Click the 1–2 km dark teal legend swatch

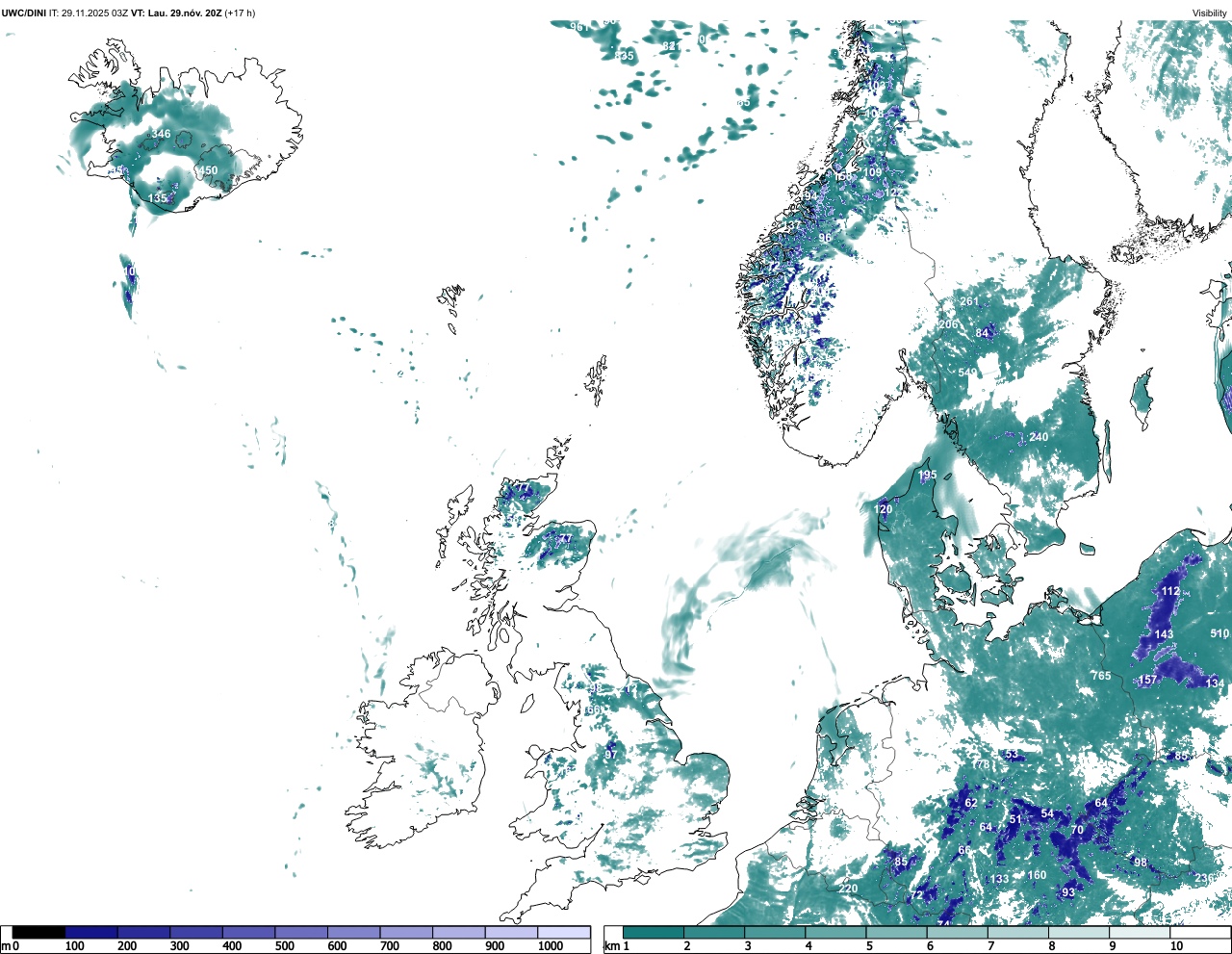point(654,932)
